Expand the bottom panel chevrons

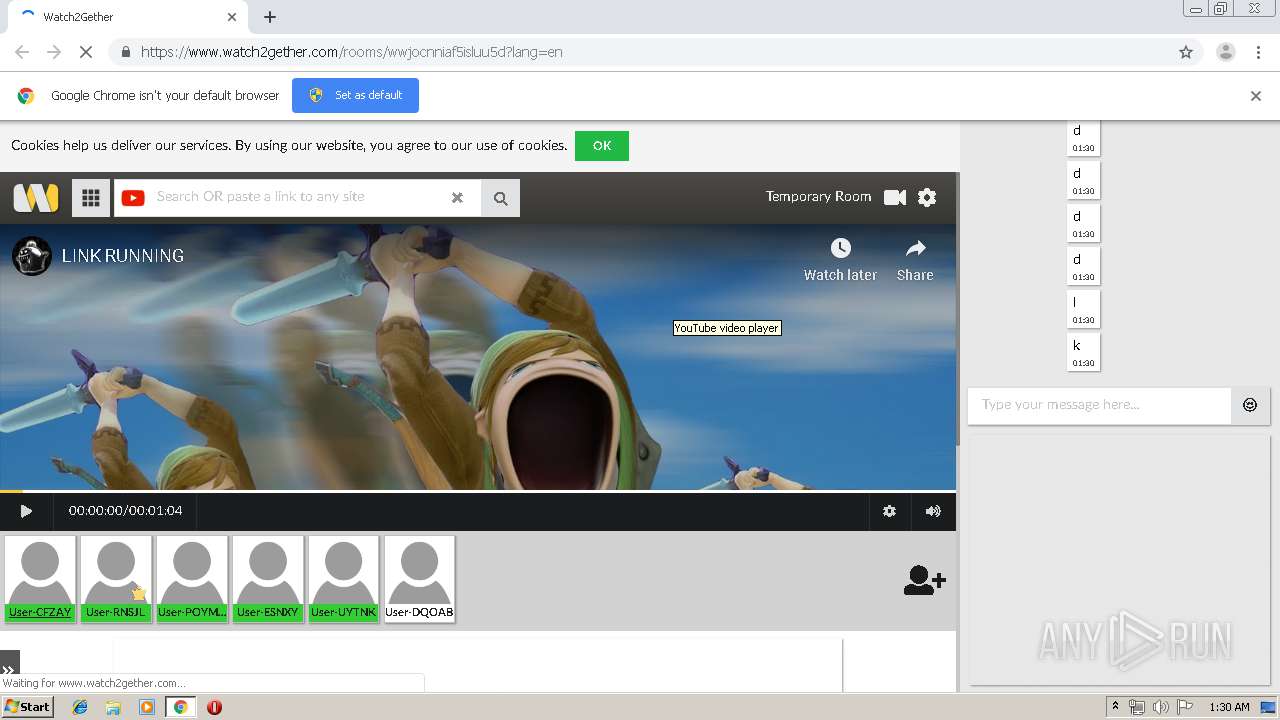point(9,669)
